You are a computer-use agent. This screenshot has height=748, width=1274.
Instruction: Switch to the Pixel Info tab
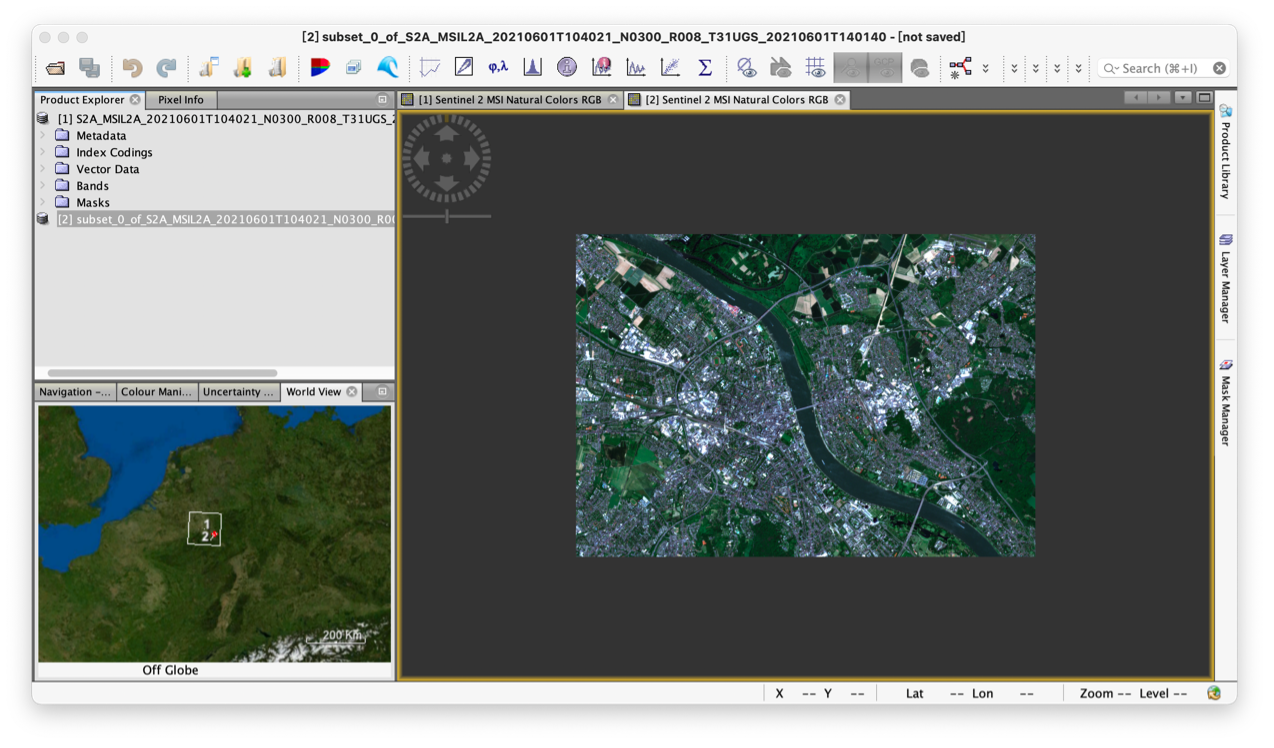point(181,100)
